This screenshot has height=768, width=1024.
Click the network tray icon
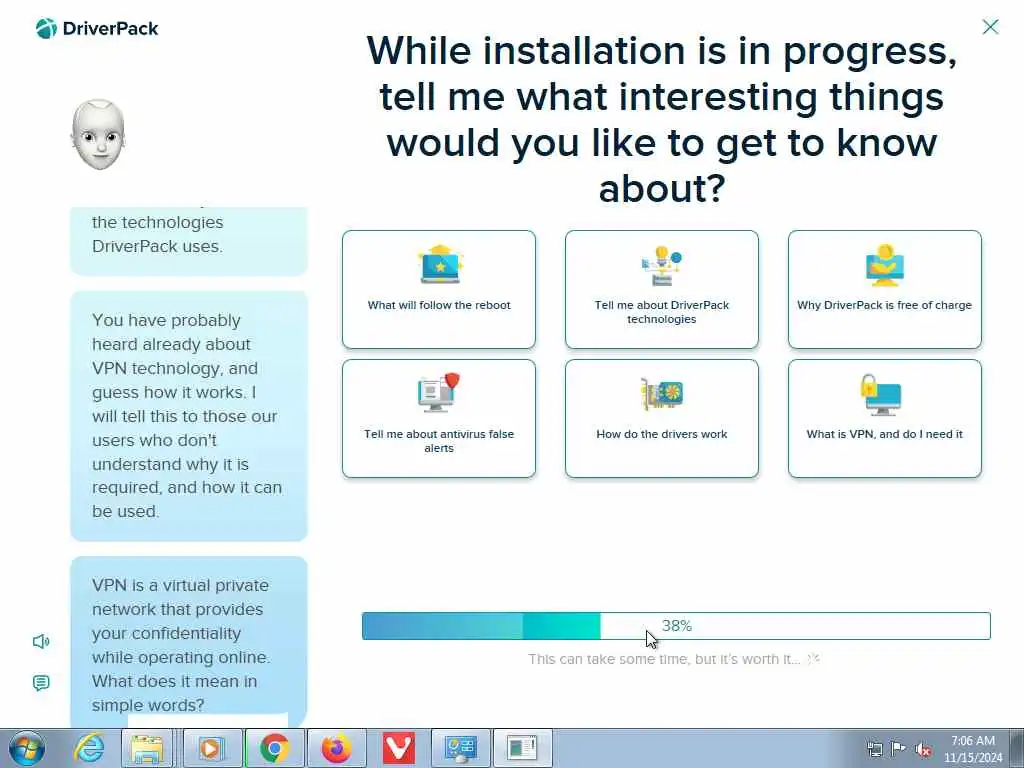(874, 749)
